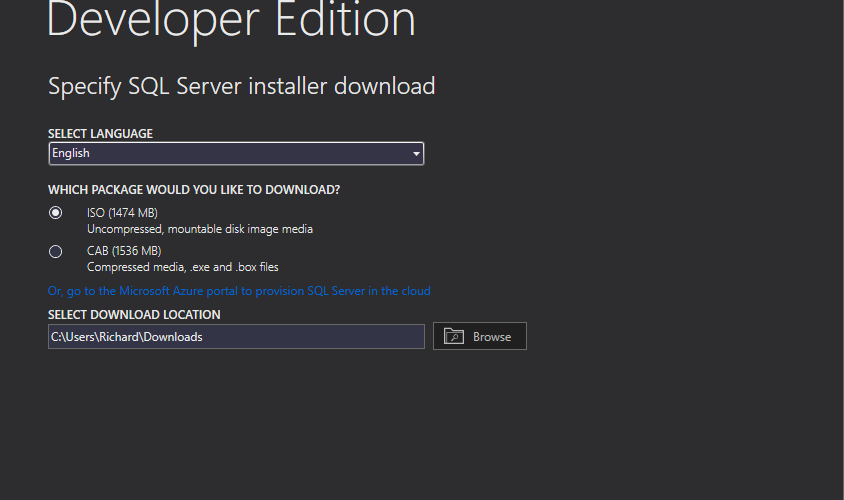844x500 pixels.
Task: Open the English language combo box
Action: click(230, 154)
